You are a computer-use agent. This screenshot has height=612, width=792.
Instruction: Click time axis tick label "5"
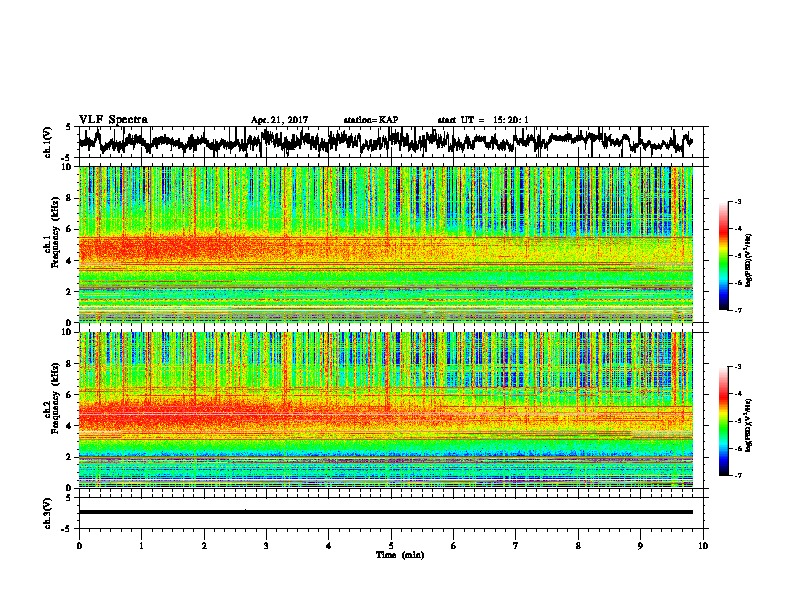tap(391, 546)
